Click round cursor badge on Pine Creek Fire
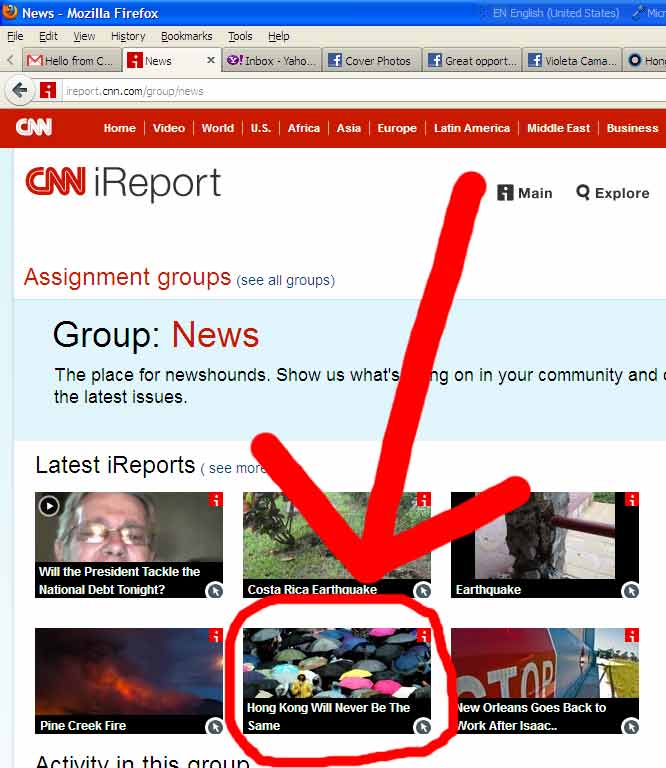This screenshot has width=666, height=768. pos(214,726)
